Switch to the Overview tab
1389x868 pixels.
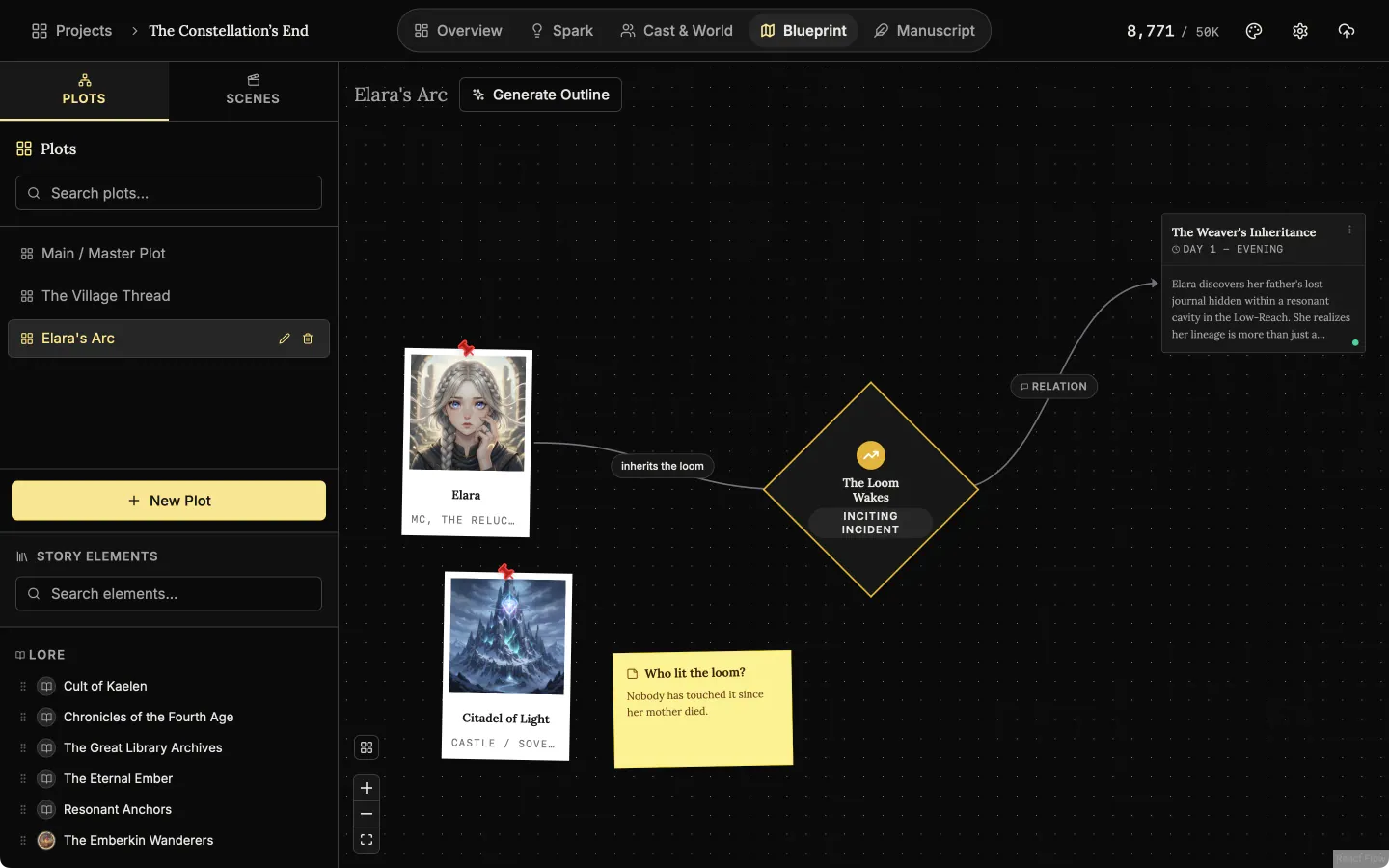click(458, 31)
